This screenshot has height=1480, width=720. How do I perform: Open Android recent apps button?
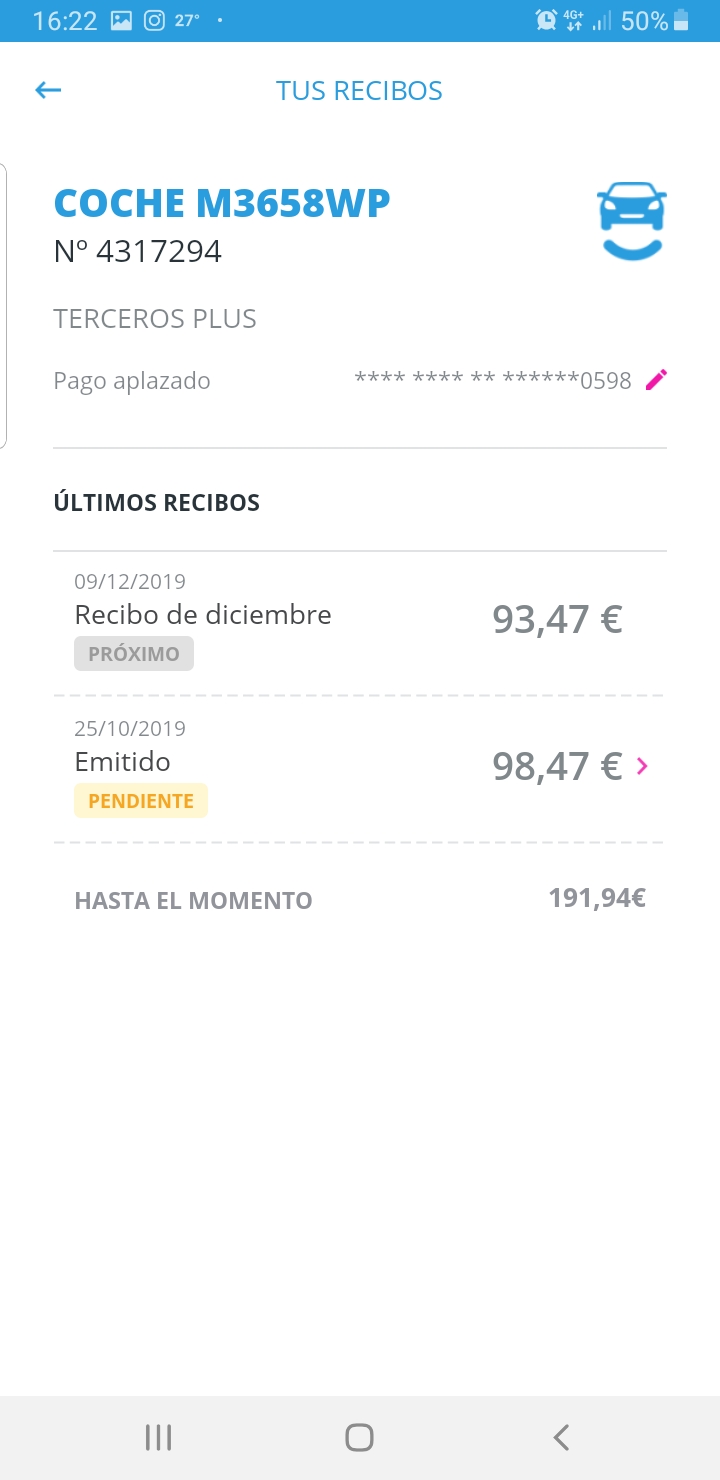pos(158,1437)
